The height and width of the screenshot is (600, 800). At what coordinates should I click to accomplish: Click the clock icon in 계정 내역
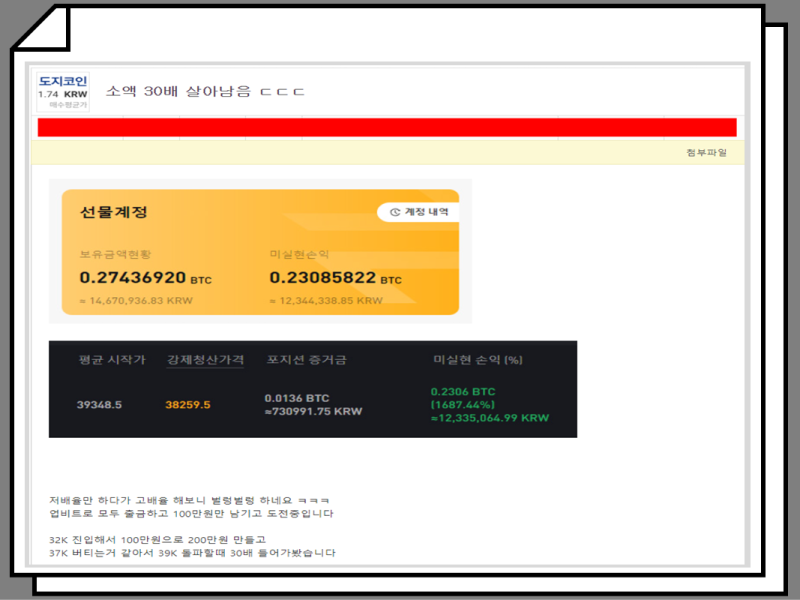pyautogui.click(x=395, y=212)
